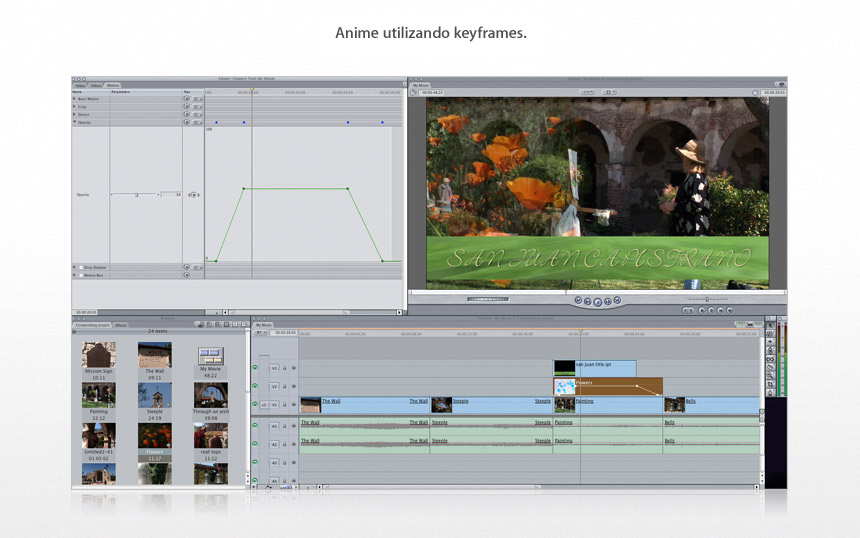Enable the Motion Blur checkbox
The width and height of the screenshot is (860, 538).
pyautogui.click(x=79, y=275)
